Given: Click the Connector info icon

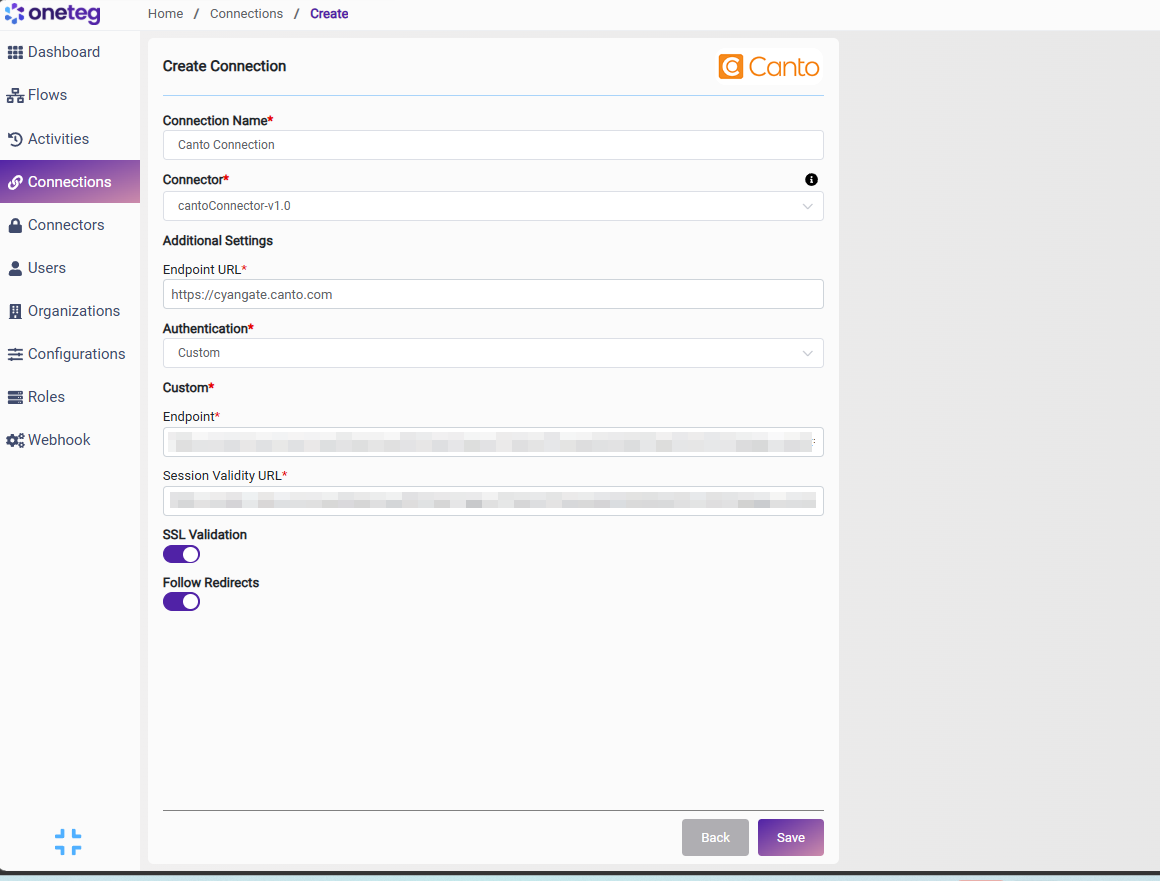Looking at the screenshot, I should pos(811,180).
